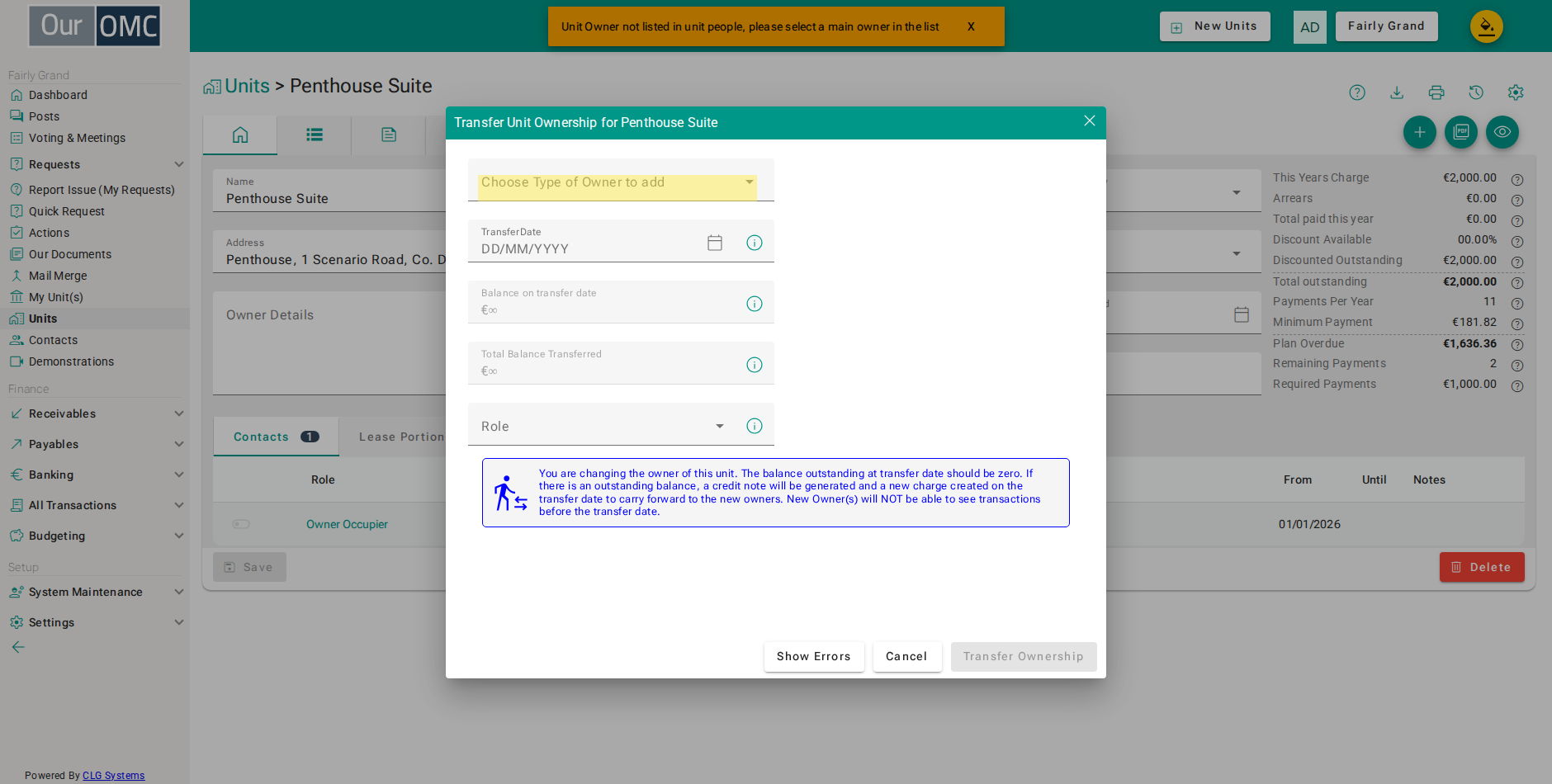The image size is (1552, 784).
Task: Open Mail Merge in the sidebar
Action: 58,276
